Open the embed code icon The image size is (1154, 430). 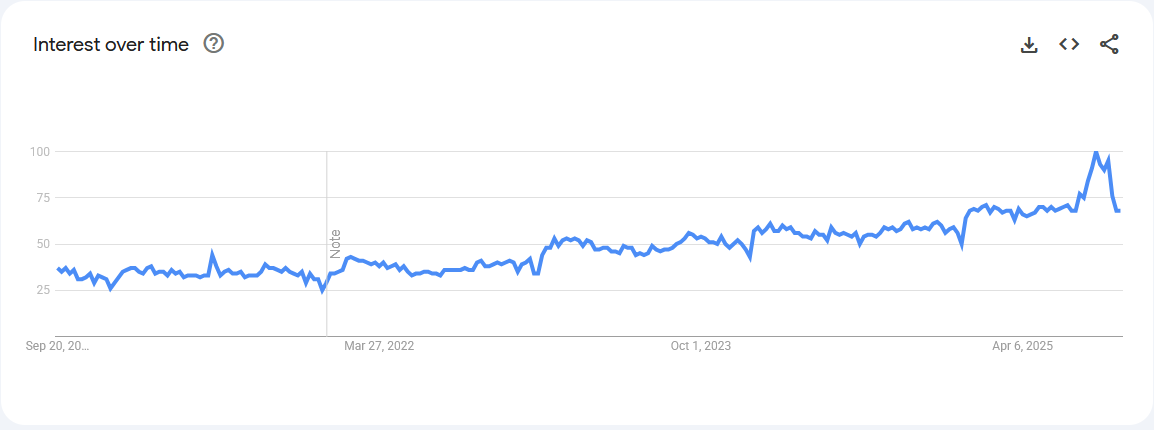point(1069,44)
